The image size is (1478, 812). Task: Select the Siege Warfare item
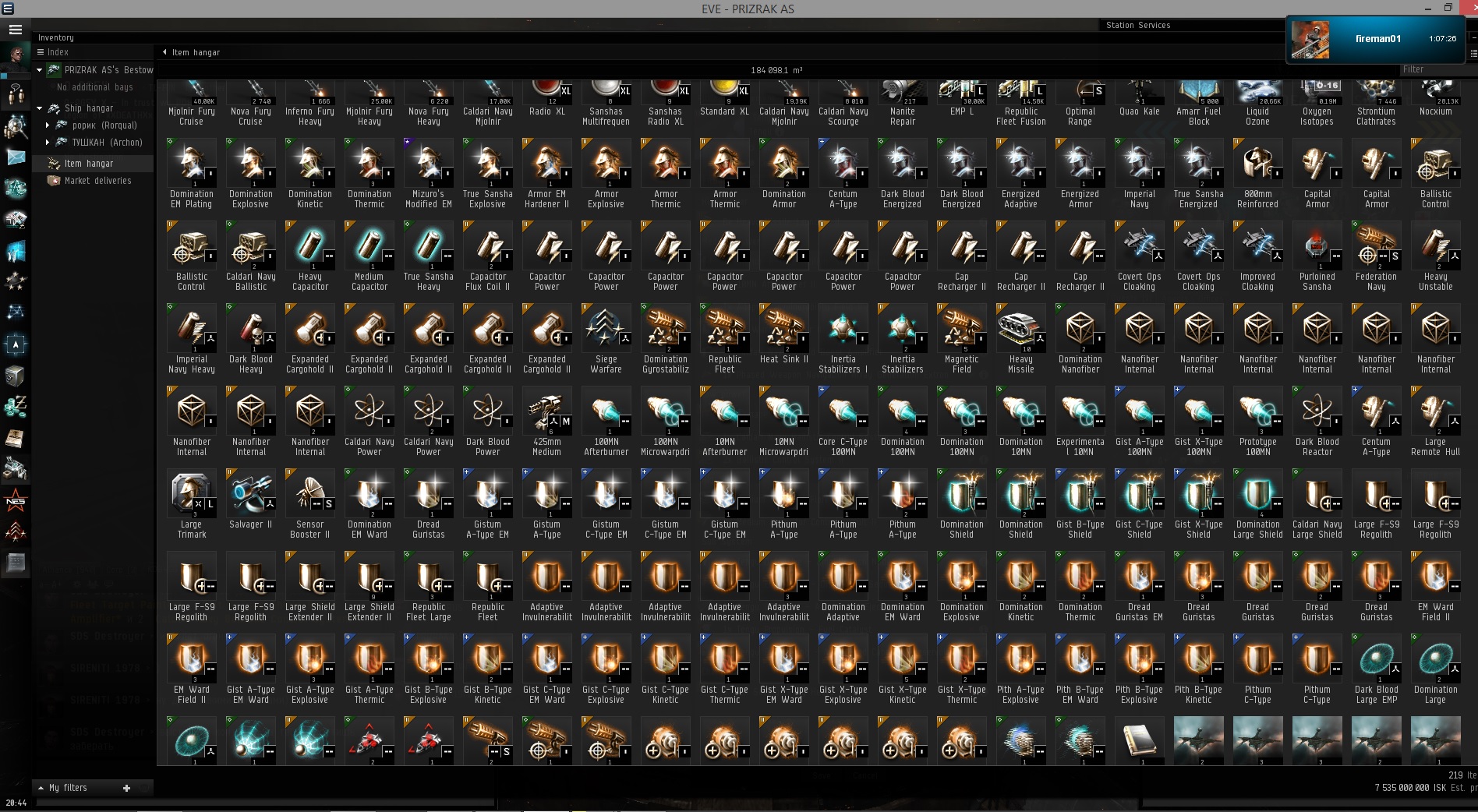(x=606, y=338)
